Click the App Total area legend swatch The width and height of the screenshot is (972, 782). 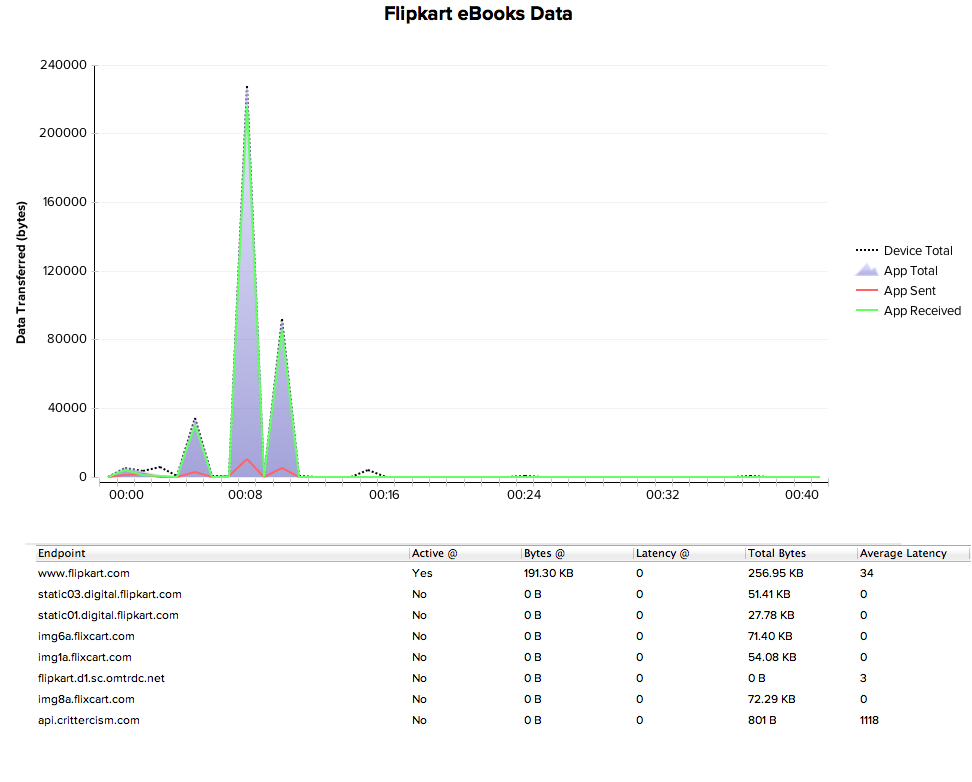click(x=867, y=270)
